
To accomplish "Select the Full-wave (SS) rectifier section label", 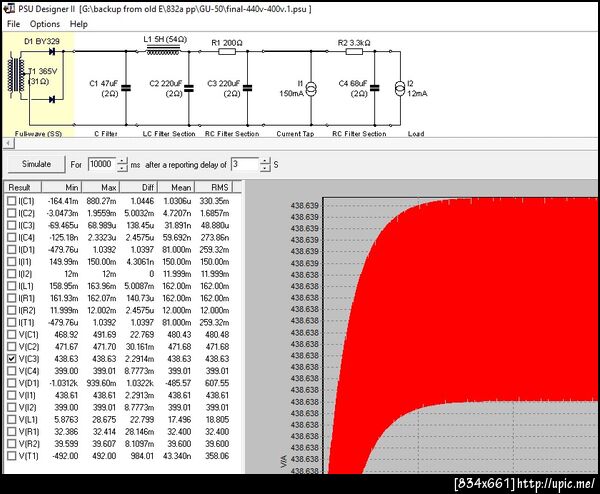I will click(38, 134).
